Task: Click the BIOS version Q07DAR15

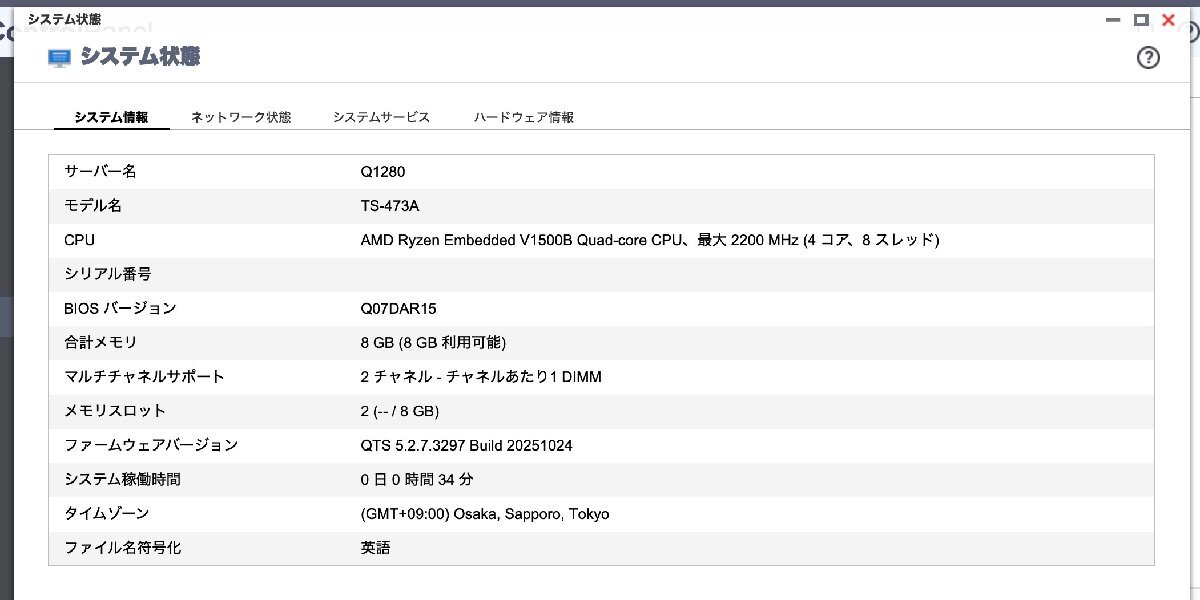Action: (x=399, y=309)
